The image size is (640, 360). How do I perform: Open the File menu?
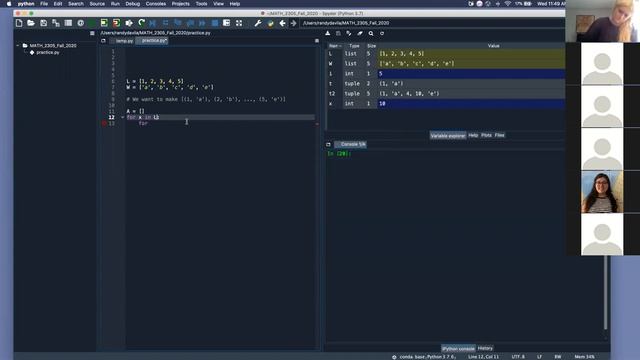(x=44, y=4)
